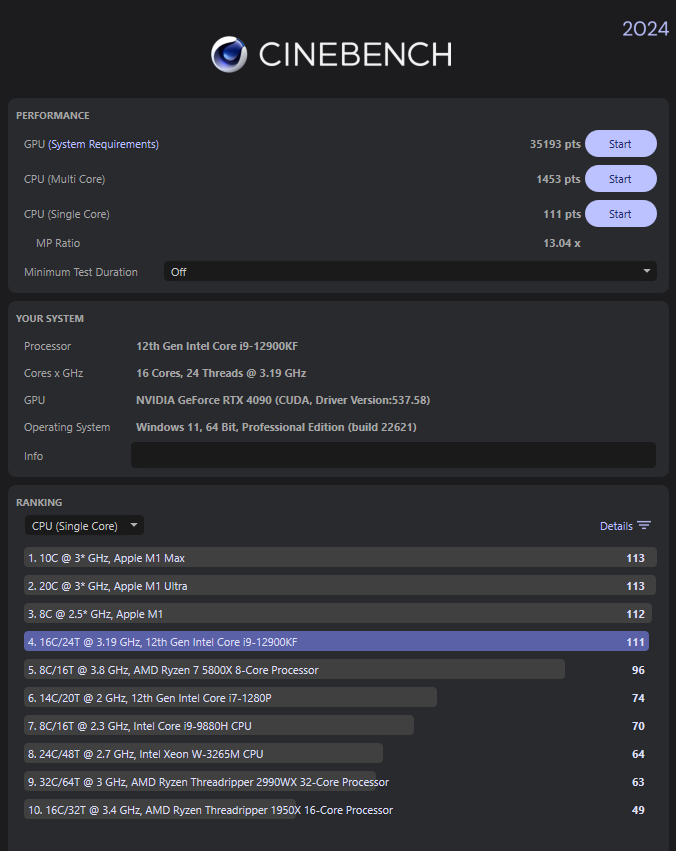This screenshot has width=676, height=851.
Task: Expand the Minimum Test Duration Off dropdown
Action: tap(410, 271)
